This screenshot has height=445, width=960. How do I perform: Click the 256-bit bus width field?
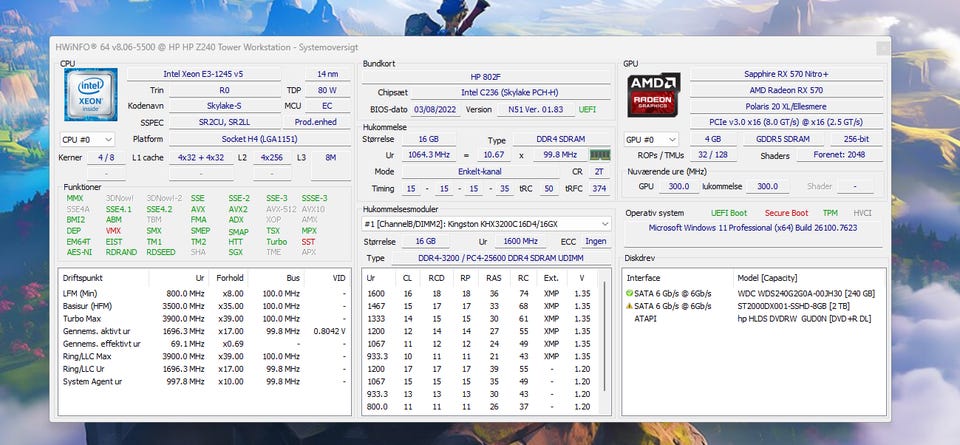coord(856,139)
